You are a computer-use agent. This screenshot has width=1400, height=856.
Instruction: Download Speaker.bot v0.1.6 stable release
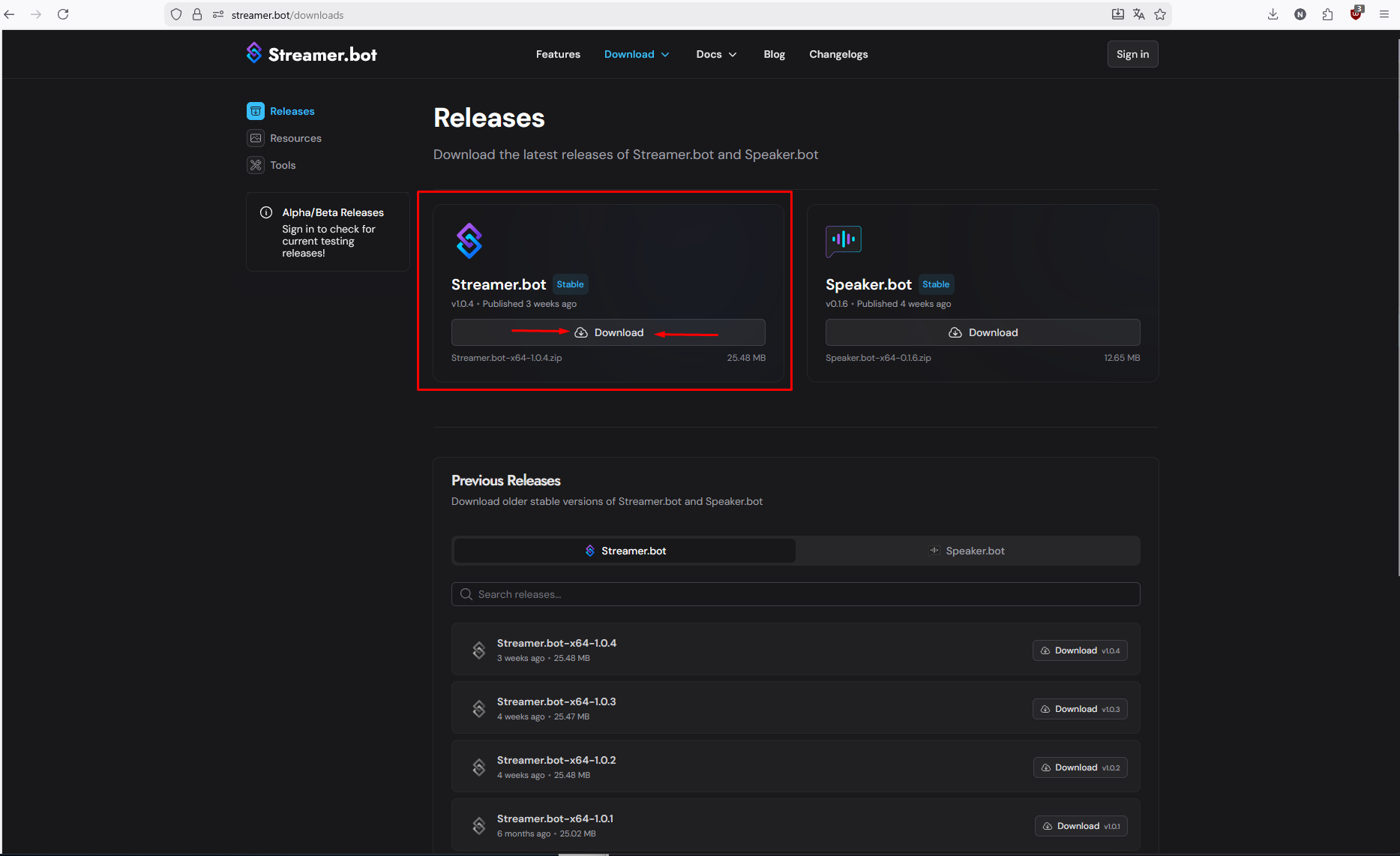click(982, 332)
